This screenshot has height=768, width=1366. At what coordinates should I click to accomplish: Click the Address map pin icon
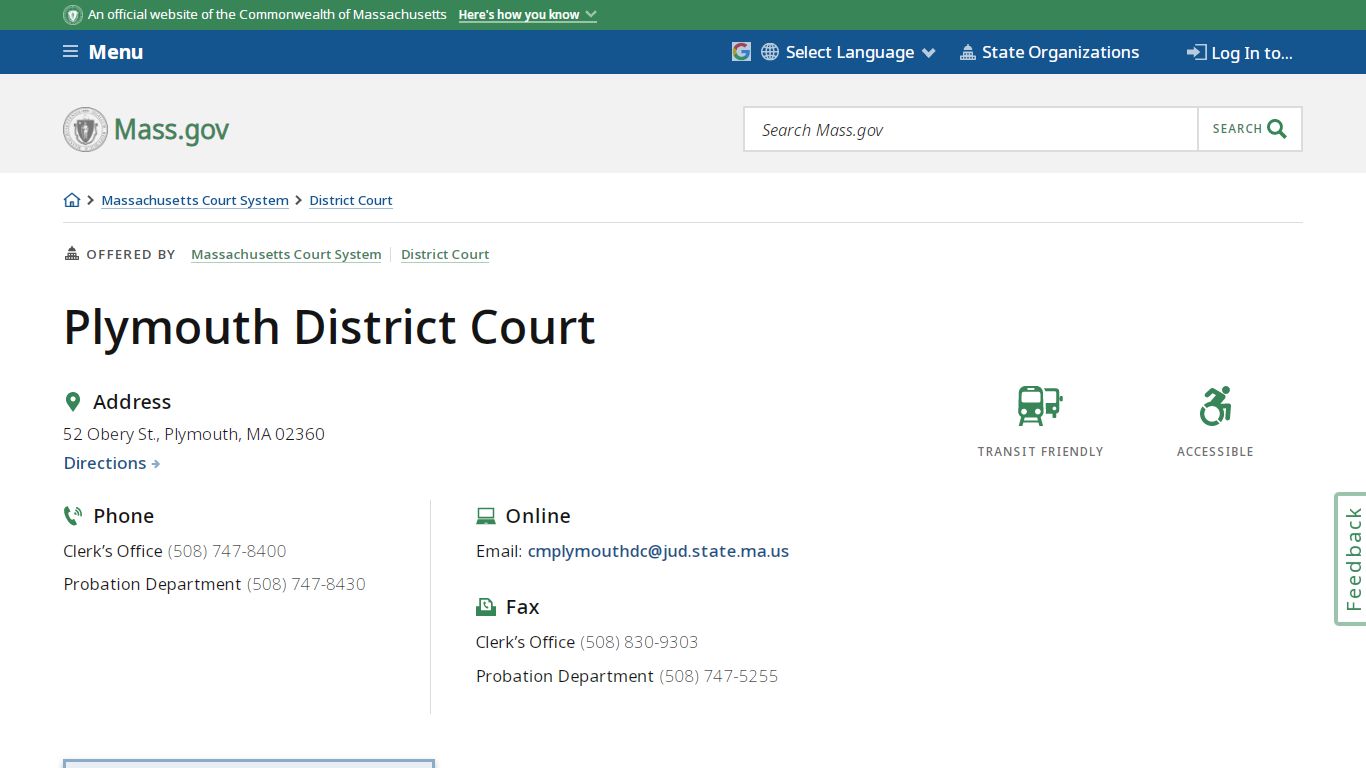click(x=72, y=402)
